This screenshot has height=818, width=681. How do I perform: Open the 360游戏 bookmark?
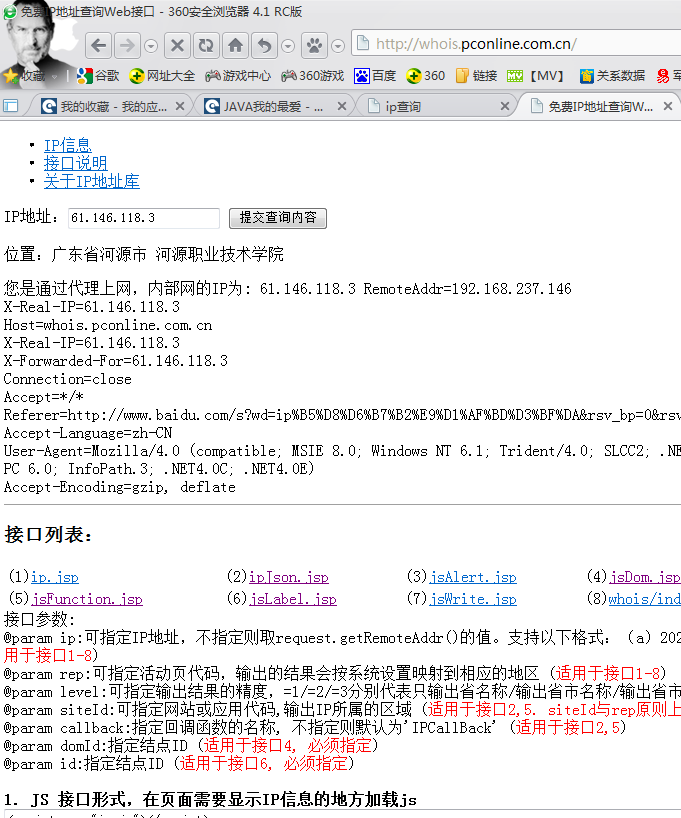tap(313, 76)
